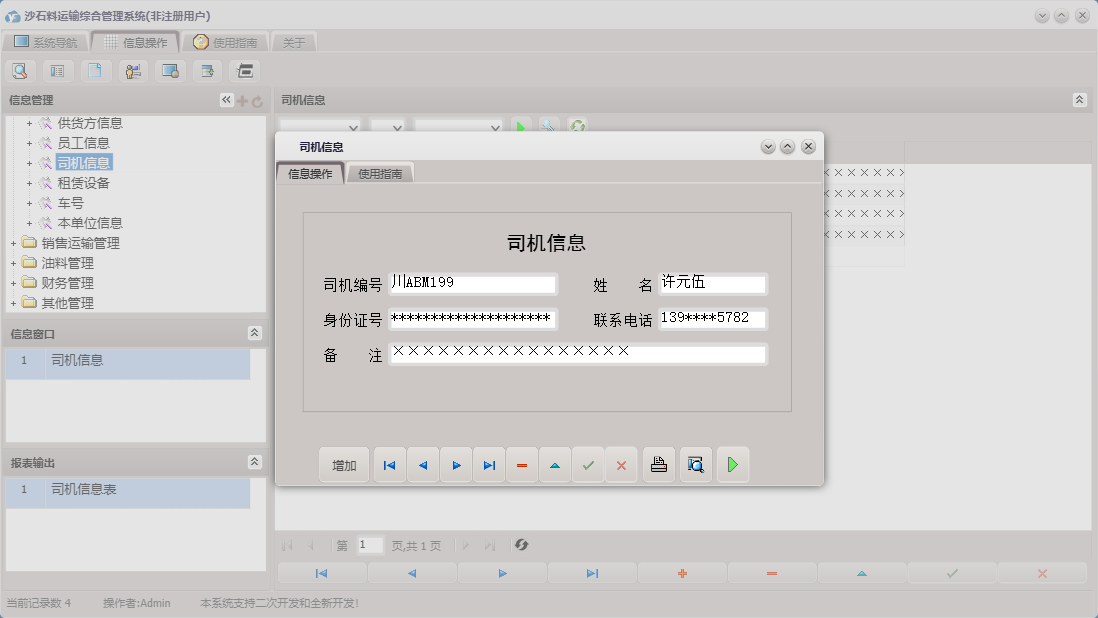Click the 增加 button to add a record
The width and height of the screenshot is (1098, 618).
[x=343, y=464]
